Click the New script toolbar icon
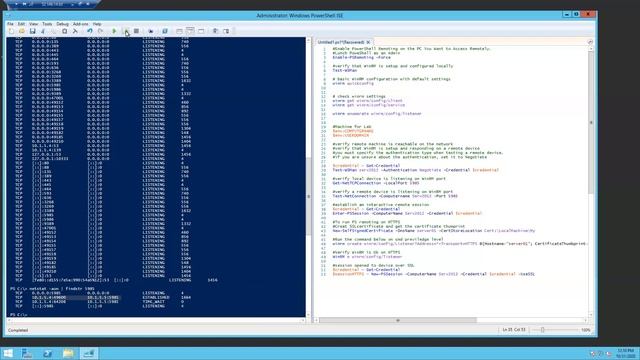 pos(11,31)
